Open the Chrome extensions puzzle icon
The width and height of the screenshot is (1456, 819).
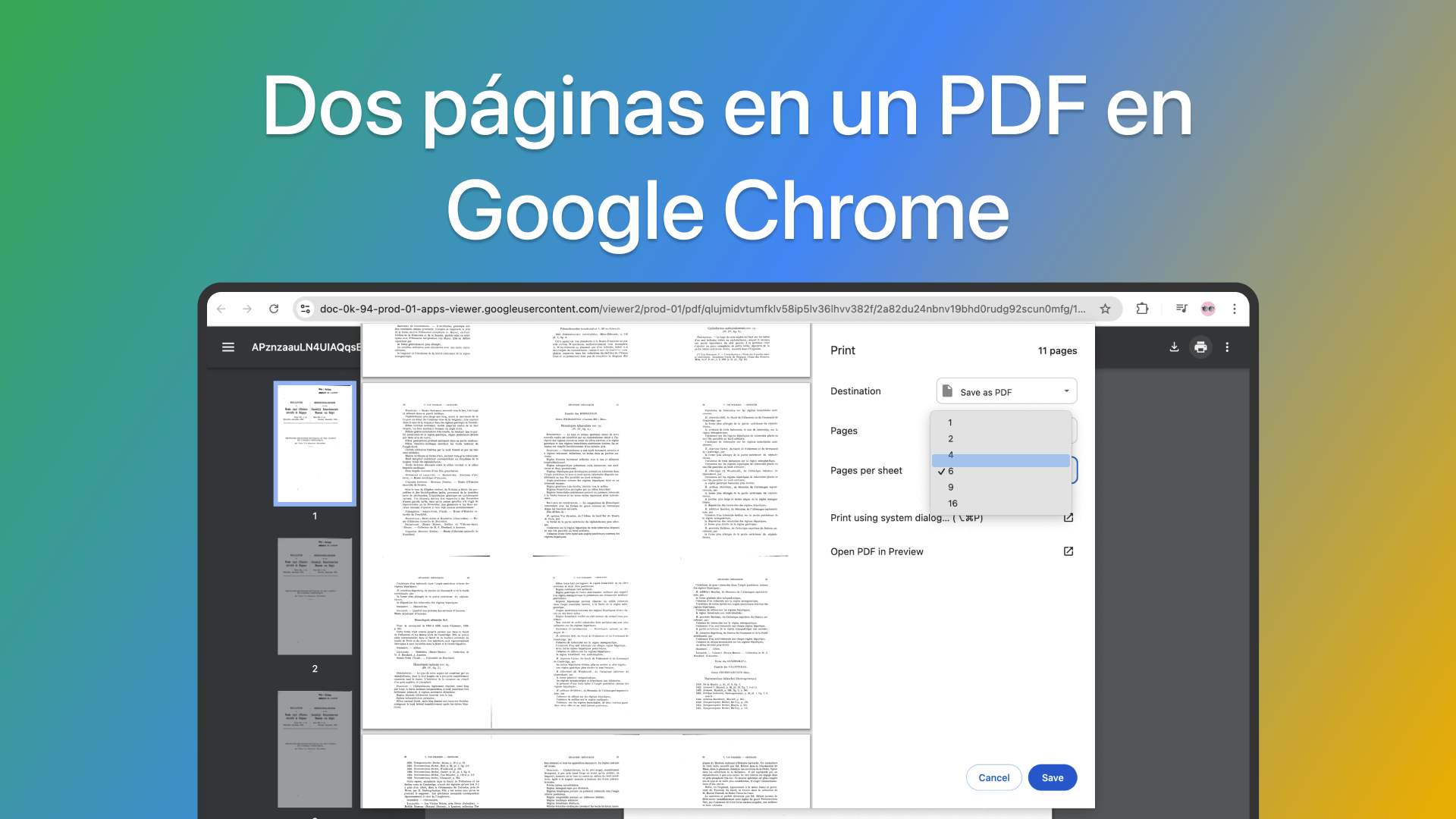(x=1142, y=309)
